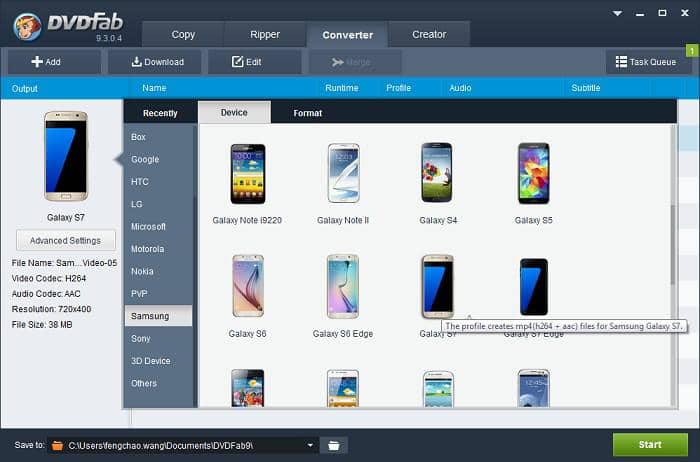This screenshot has width=700, height=462.
Task: Click the 'File Size: 38 MB' text
Action: click(x=42, y=325)
